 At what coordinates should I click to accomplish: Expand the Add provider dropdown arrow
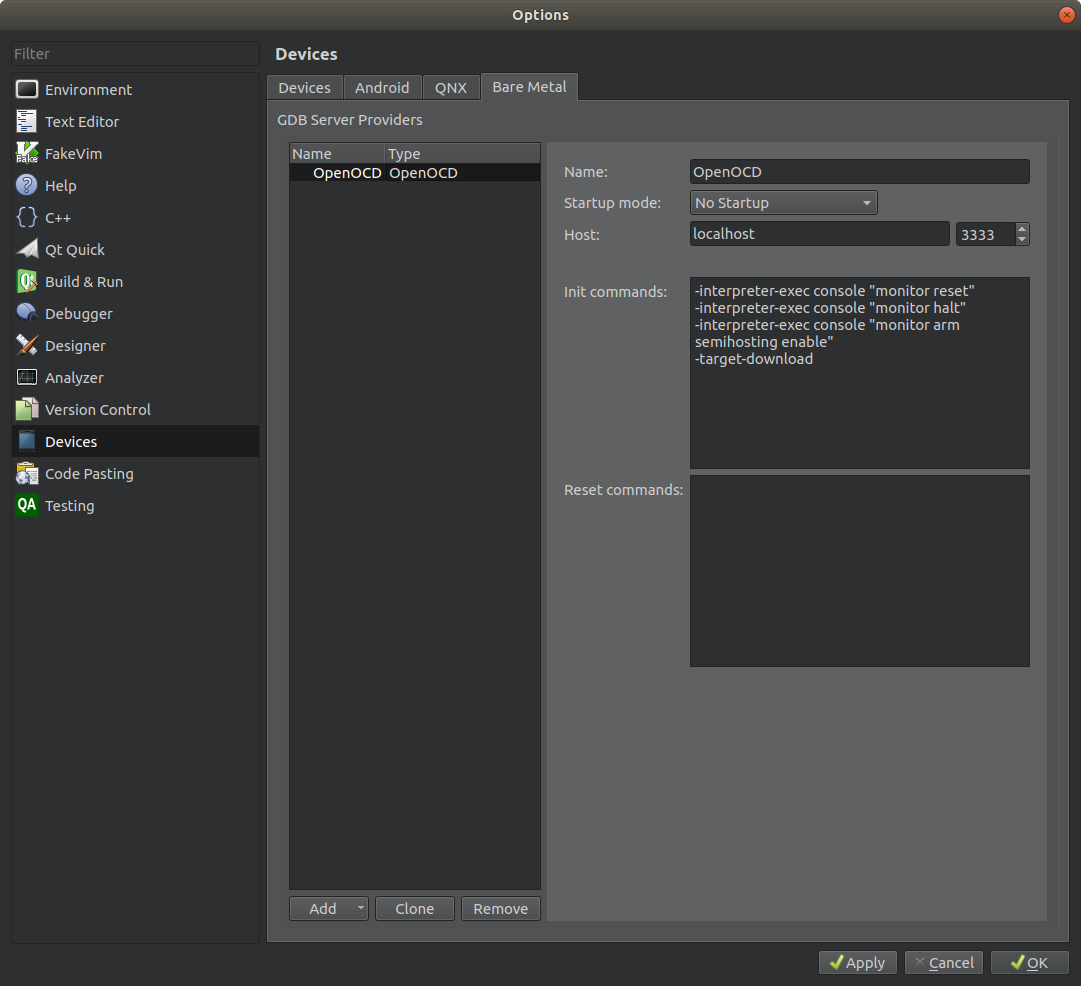360,909
